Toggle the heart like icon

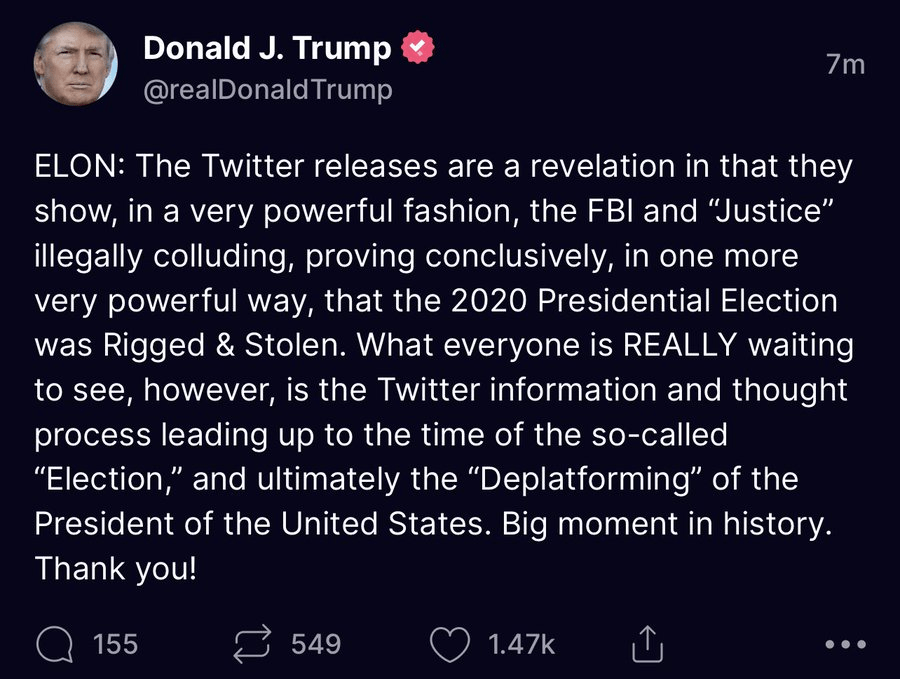pos(449,645)
